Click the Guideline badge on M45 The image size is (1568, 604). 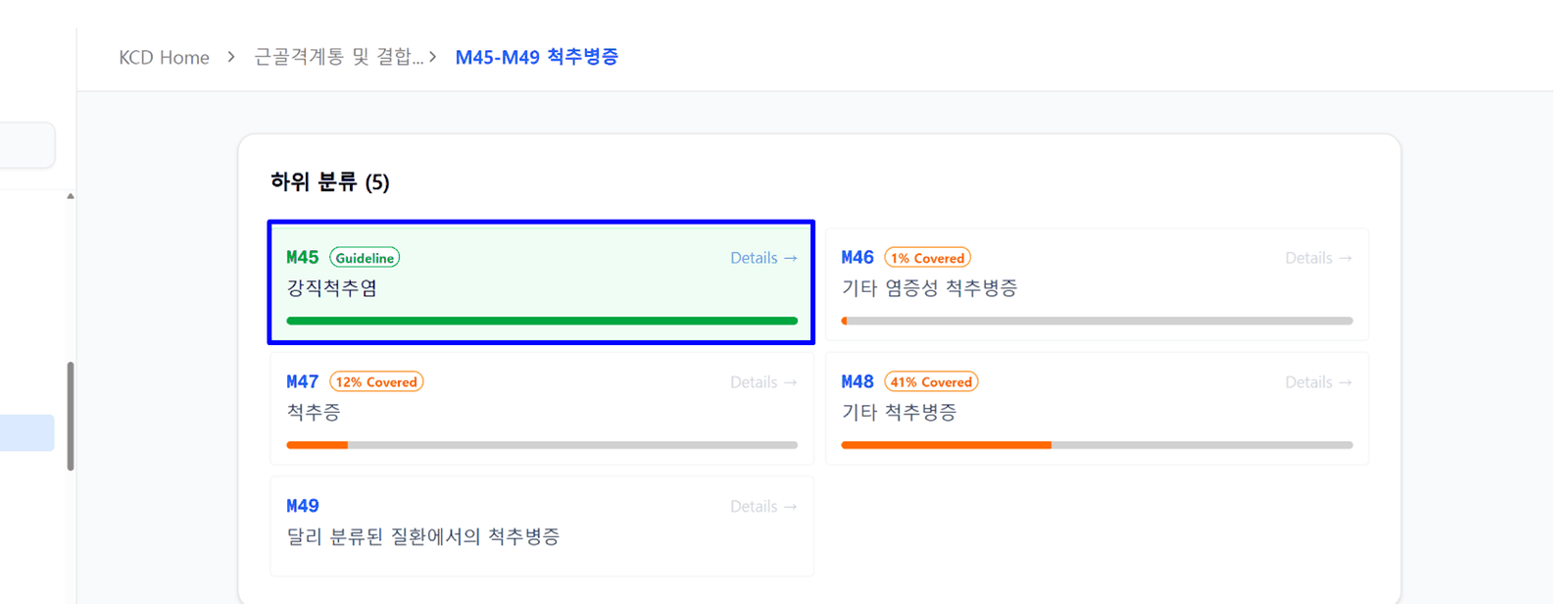pyautogui.click(x=365, y=258)
